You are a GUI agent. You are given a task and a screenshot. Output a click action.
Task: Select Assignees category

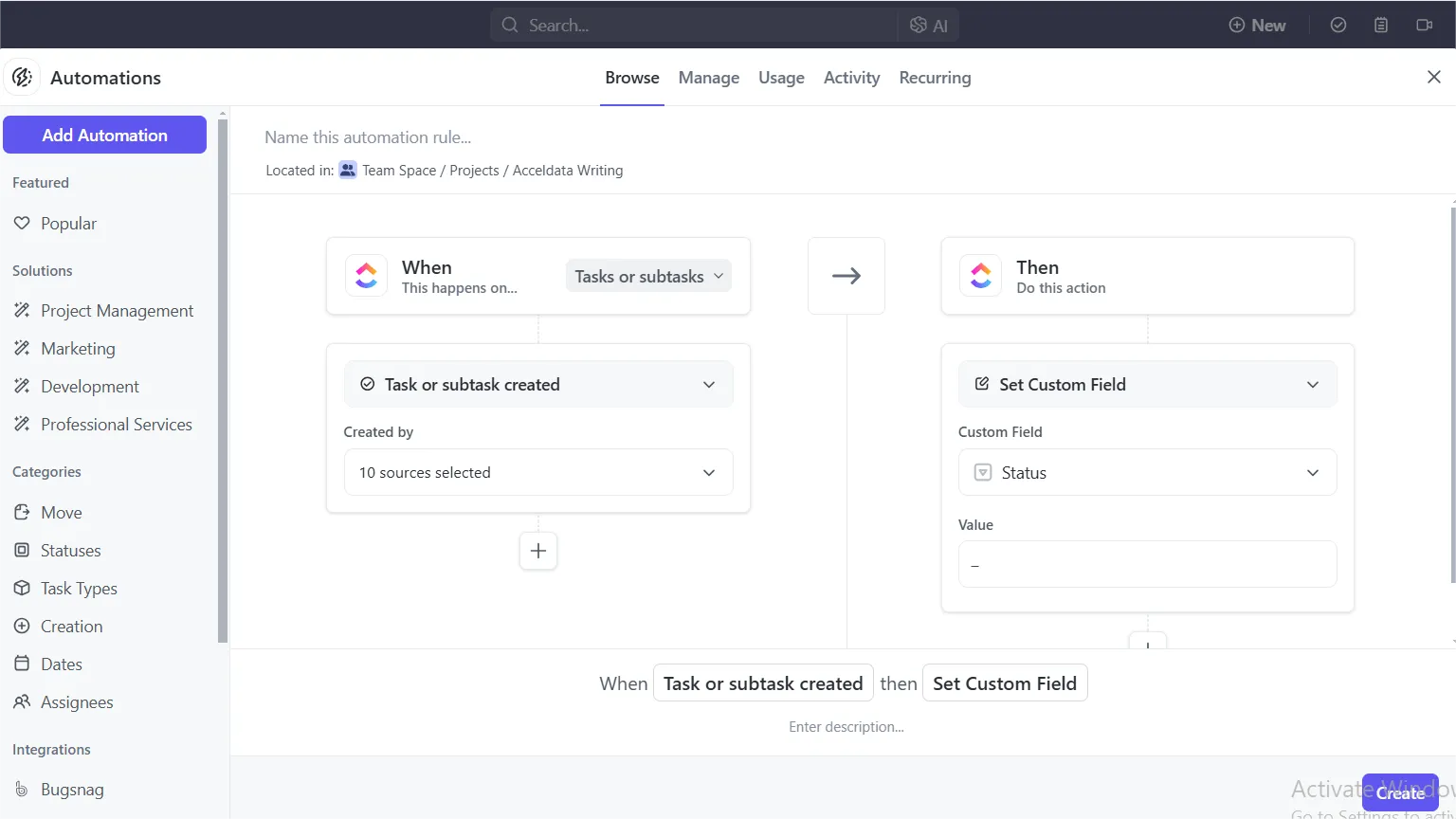click(77, 701)
